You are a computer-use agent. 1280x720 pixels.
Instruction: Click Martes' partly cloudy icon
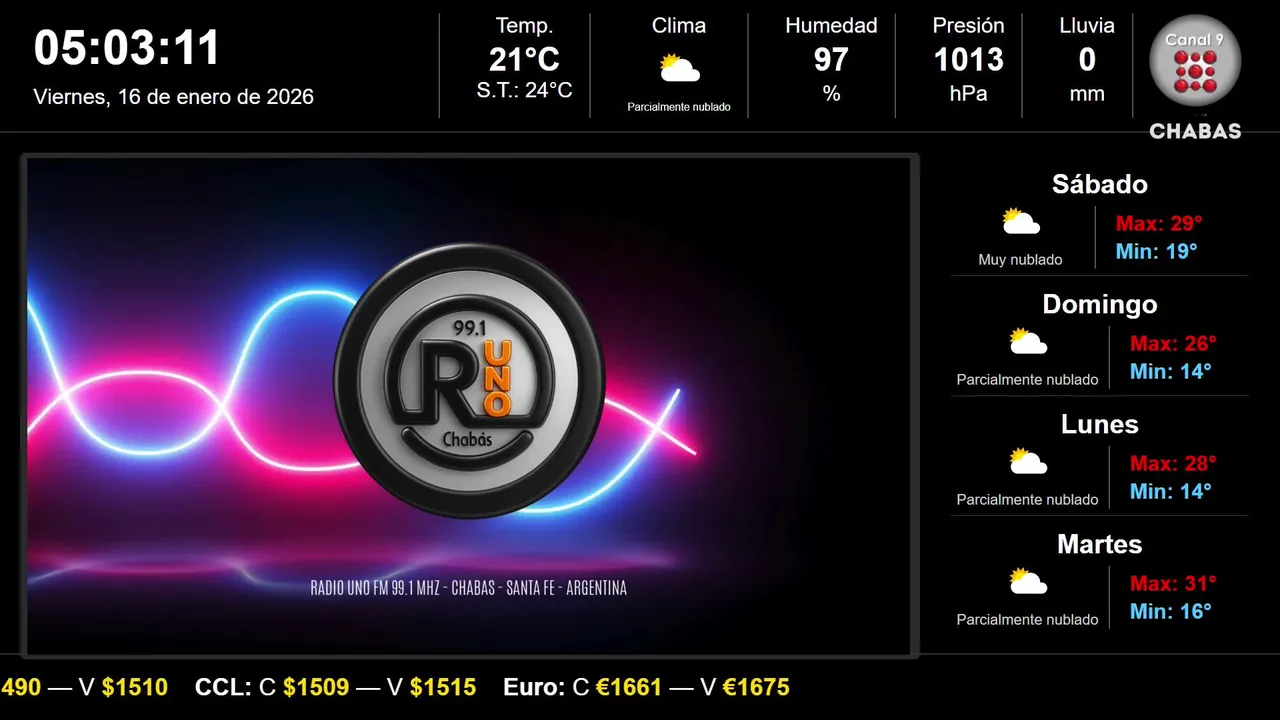click(x=1028, y=582)
